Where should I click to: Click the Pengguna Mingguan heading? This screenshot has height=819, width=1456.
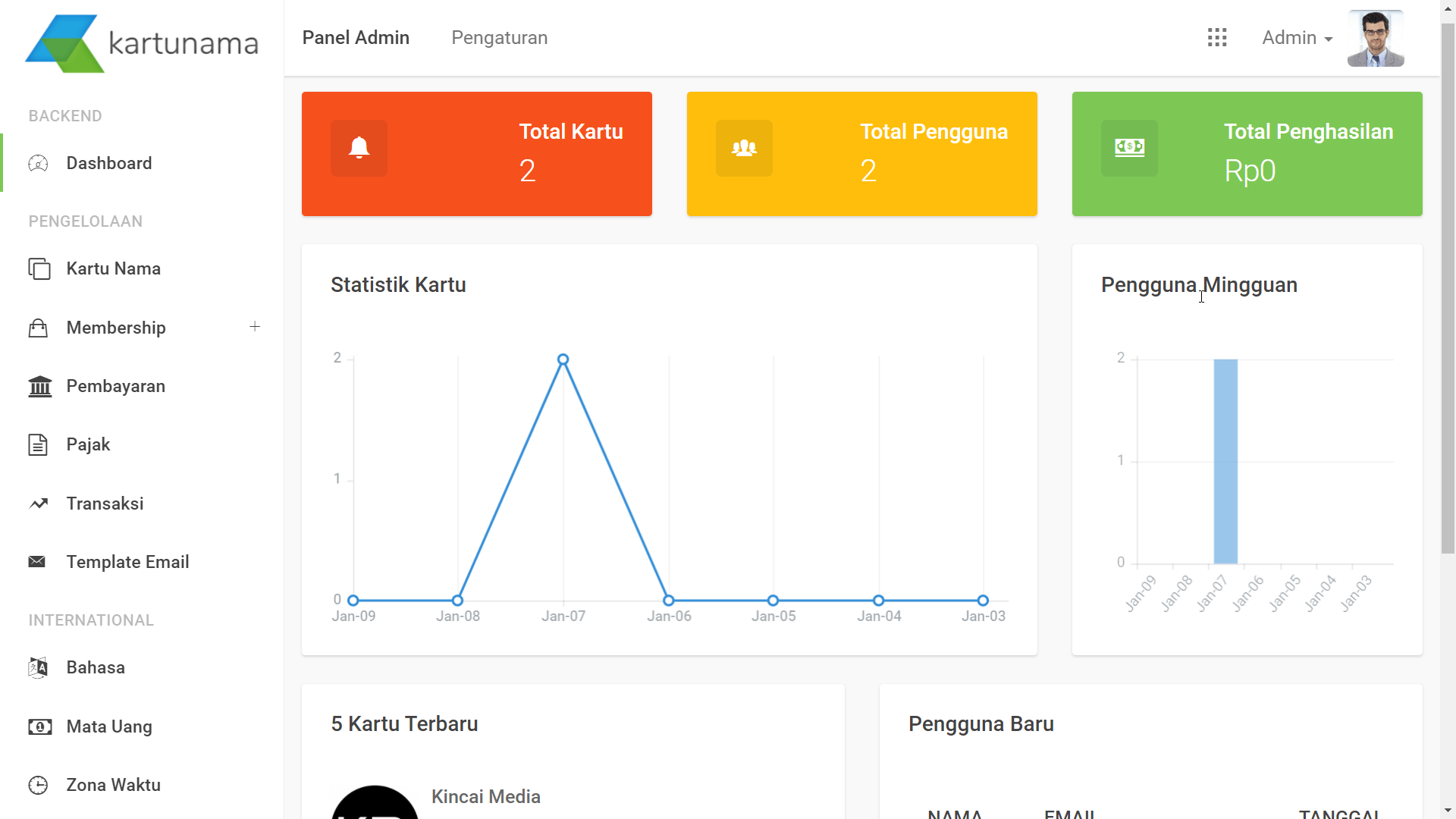(1199, 285)
